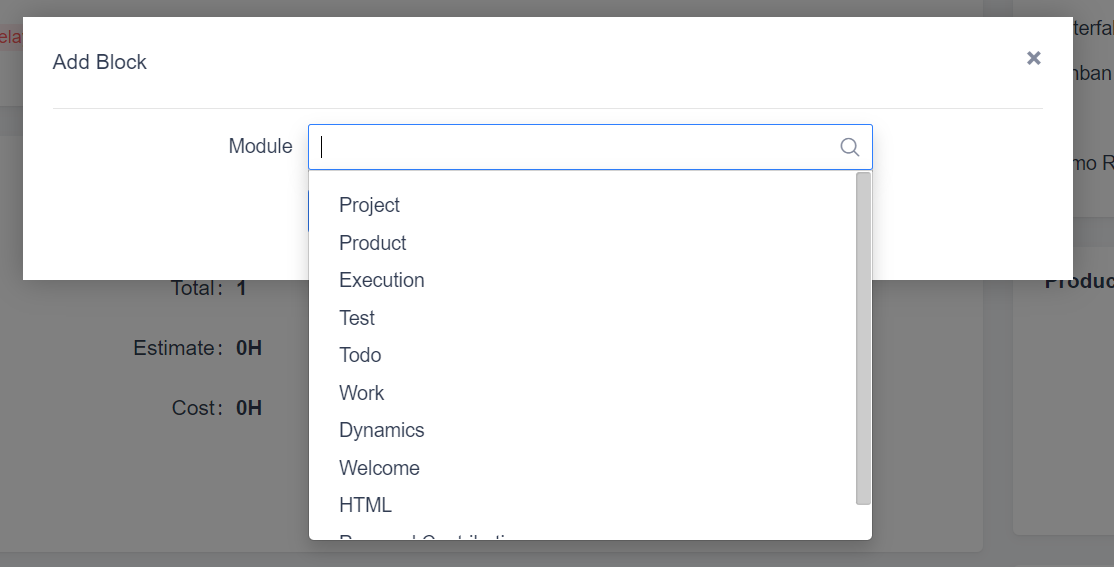
Task: Click the dropdown list scrollbar thumb
Action: [x=863, y=338]
